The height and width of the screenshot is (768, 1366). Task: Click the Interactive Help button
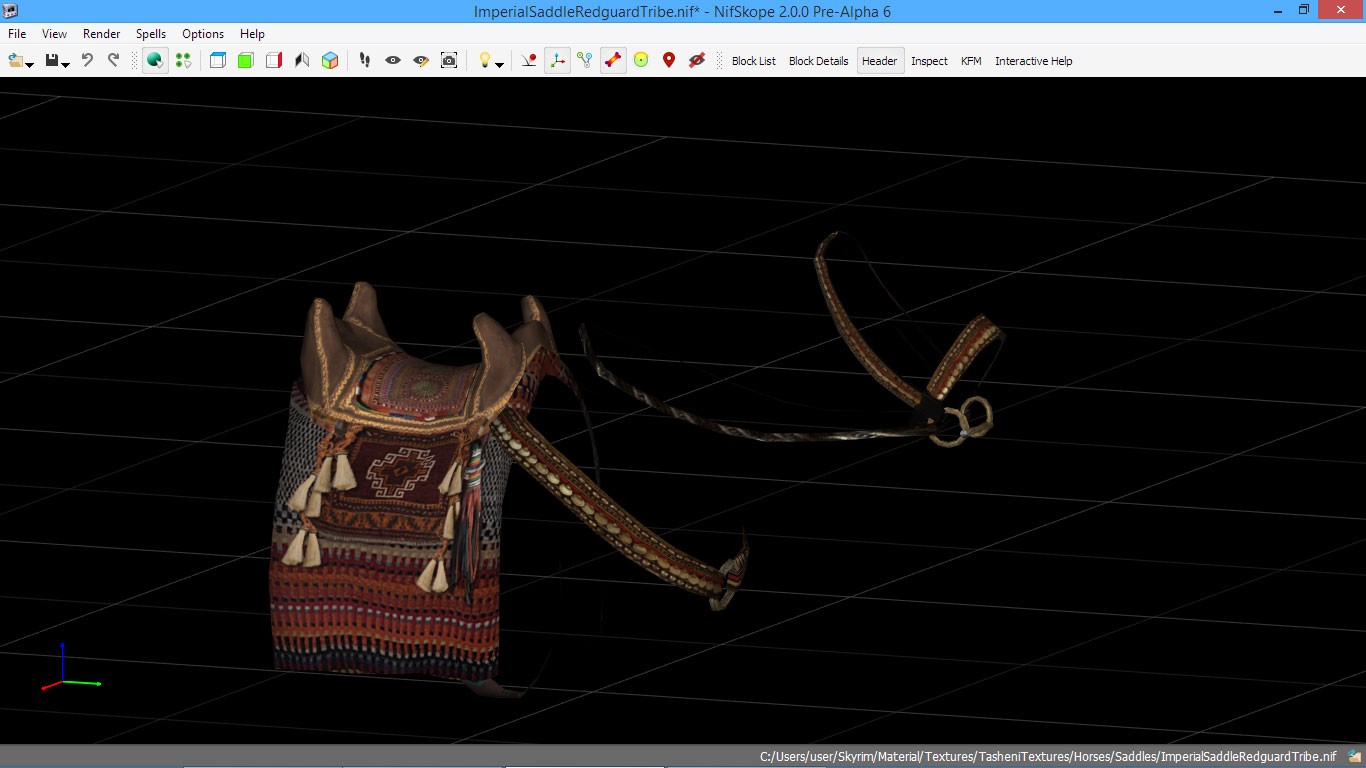1033,61
